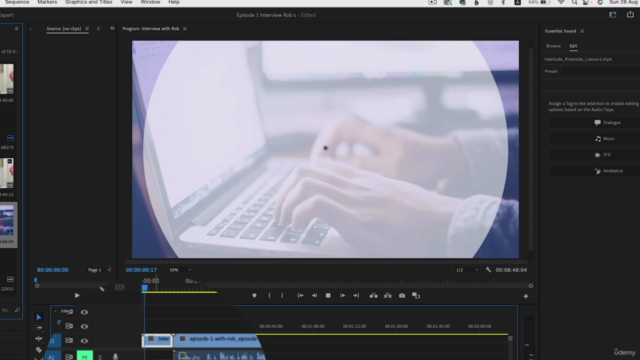Image resolution: width=640 pixels, height=360 pixels.
Task: Toggle A1 track targeting
Action: (x=51, y=356)
